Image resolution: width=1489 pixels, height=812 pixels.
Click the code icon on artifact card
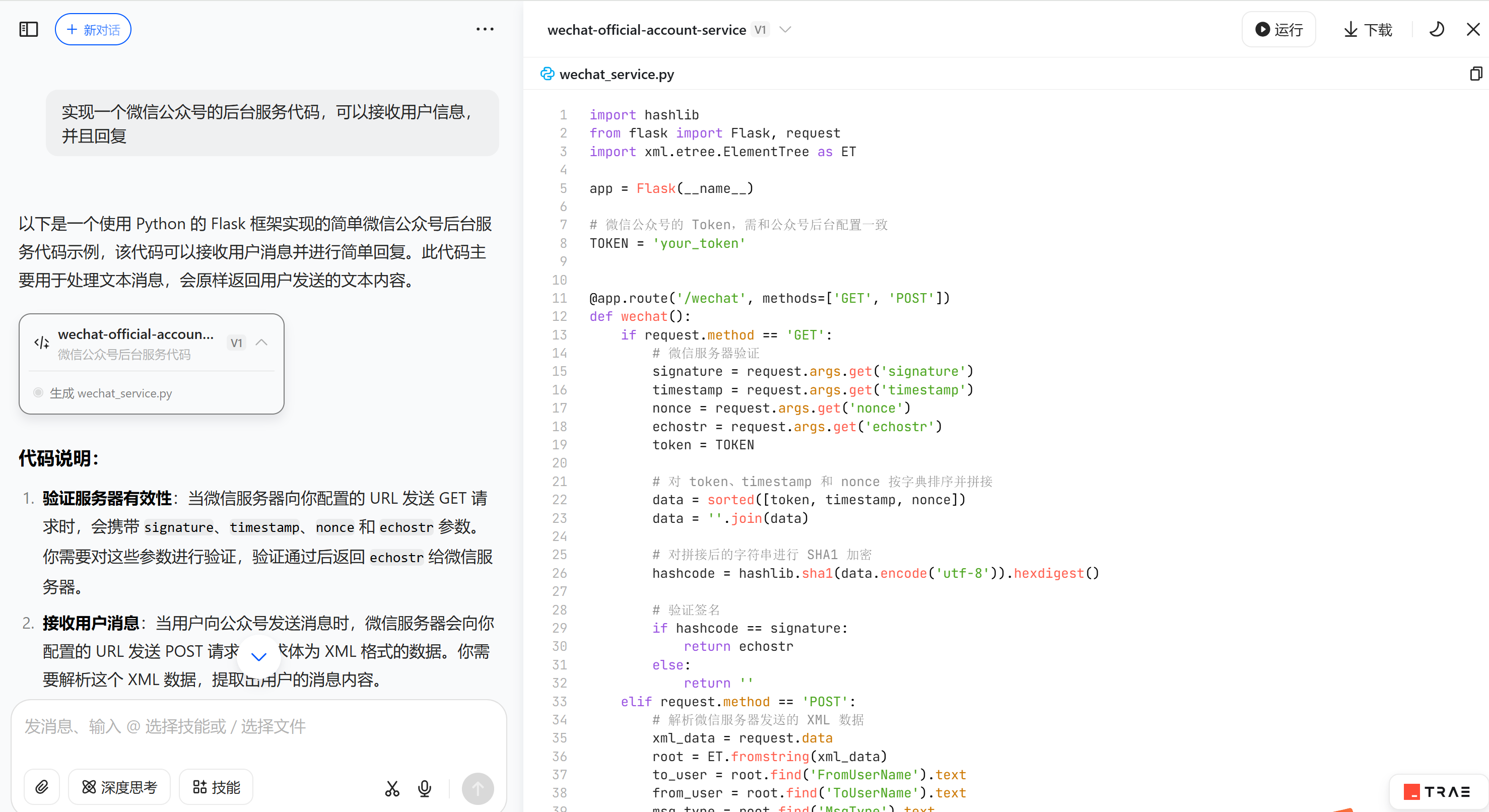(42, 343)
